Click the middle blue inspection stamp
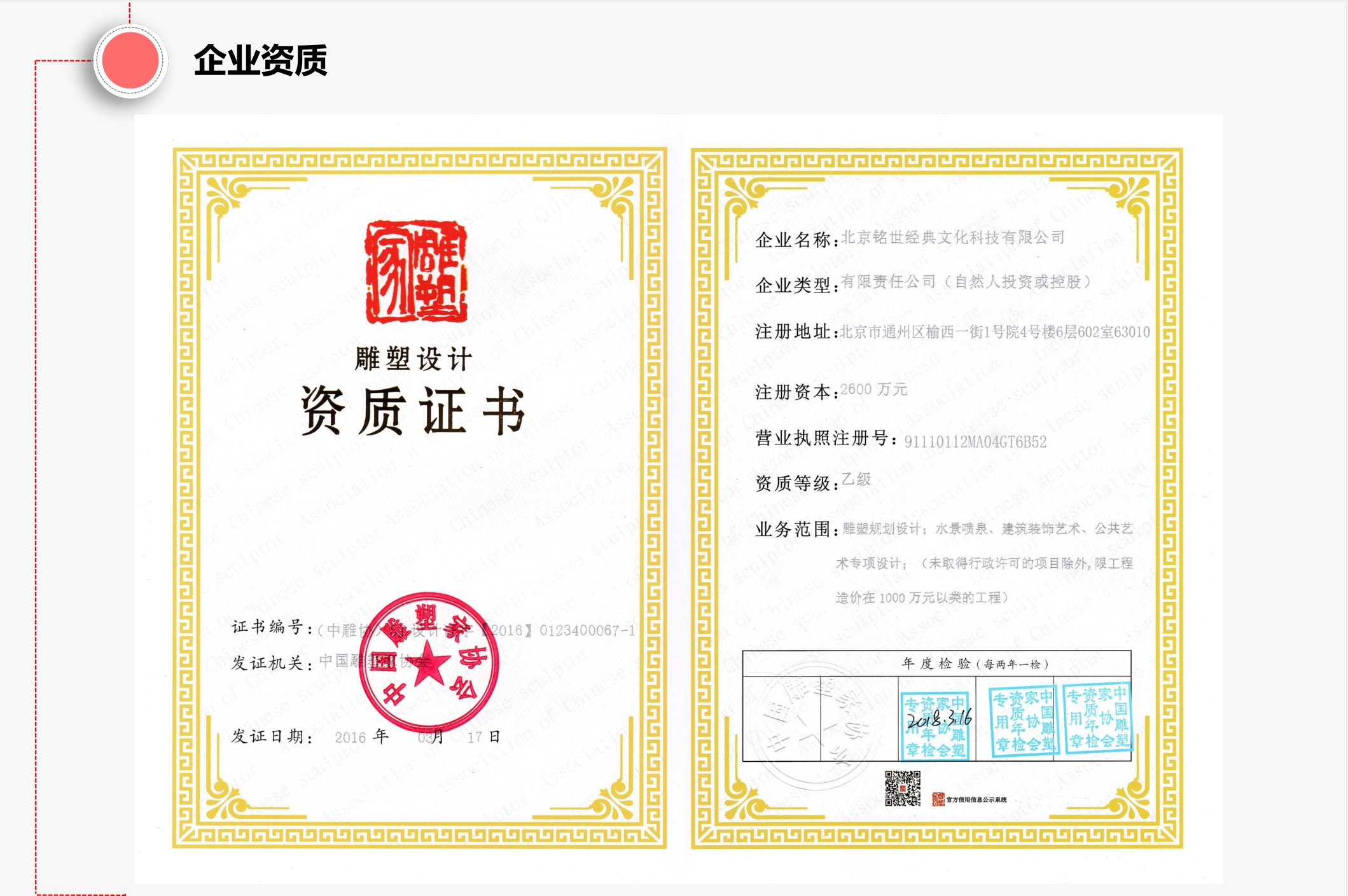 [1023, 721]
